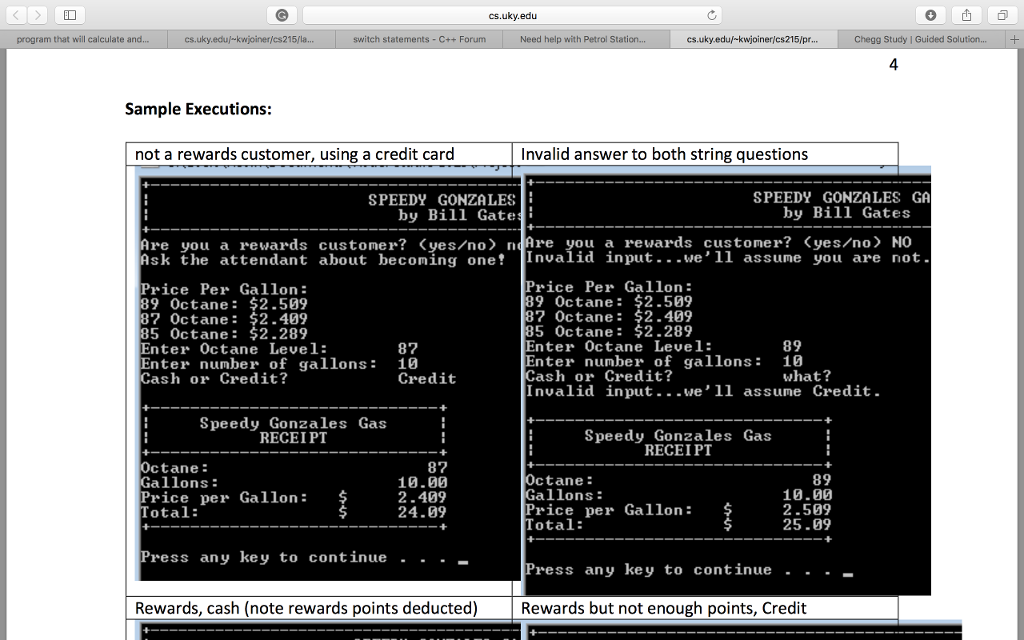Switch to 'program that will calculate and...' tab
The width and height of the screenshot is (1024, 640).
(83, 39)
